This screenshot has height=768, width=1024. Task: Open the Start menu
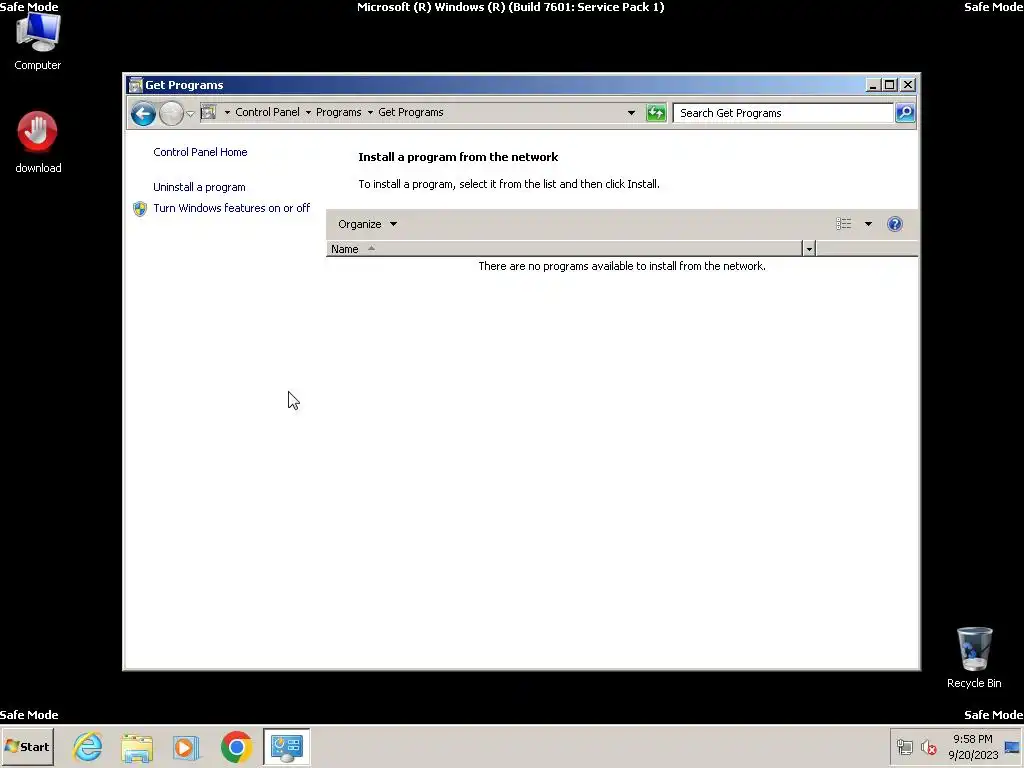click(27, 746)
